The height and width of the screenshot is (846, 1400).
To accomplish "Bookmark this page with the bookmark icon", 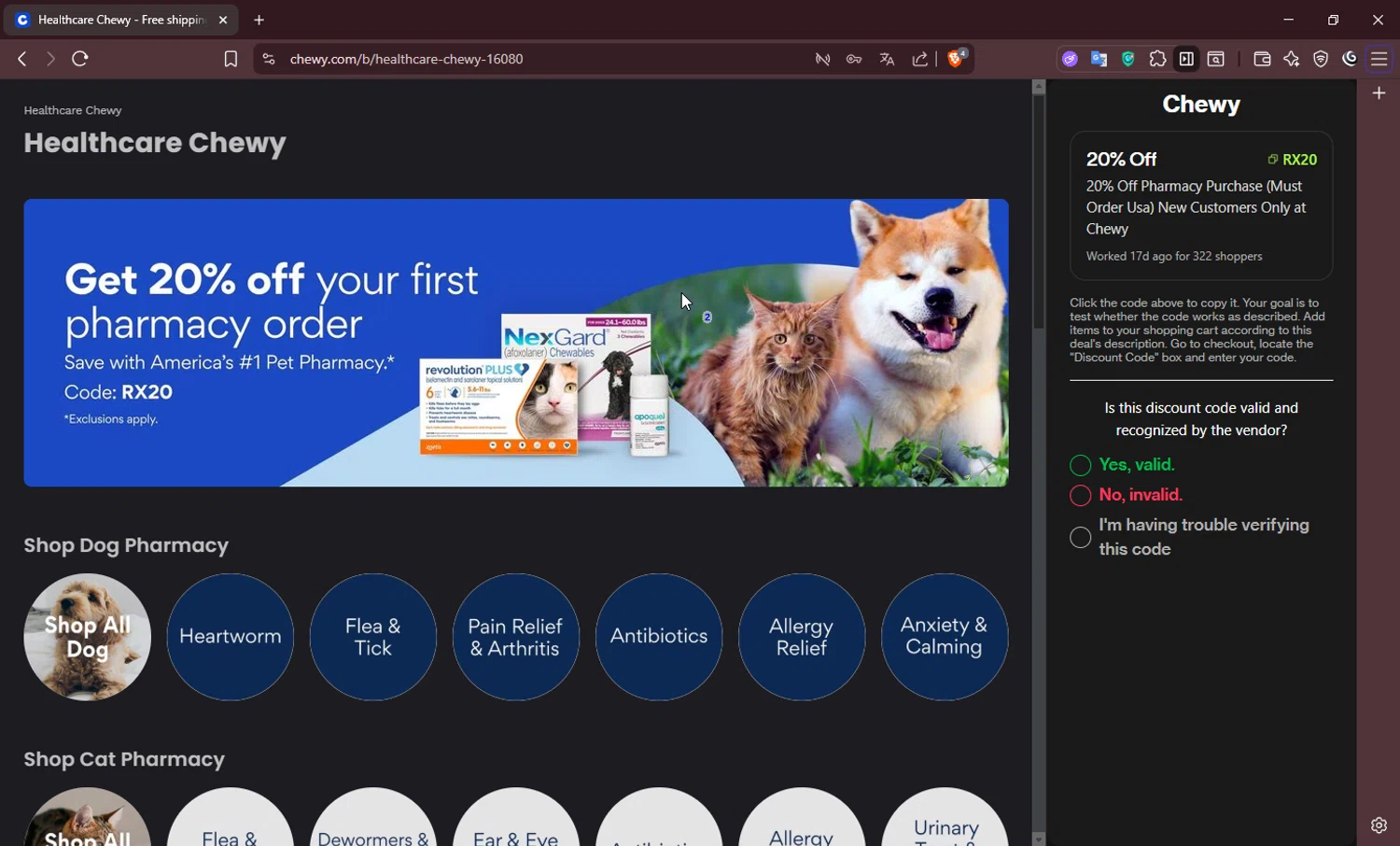I will click(x=231, y=59).
